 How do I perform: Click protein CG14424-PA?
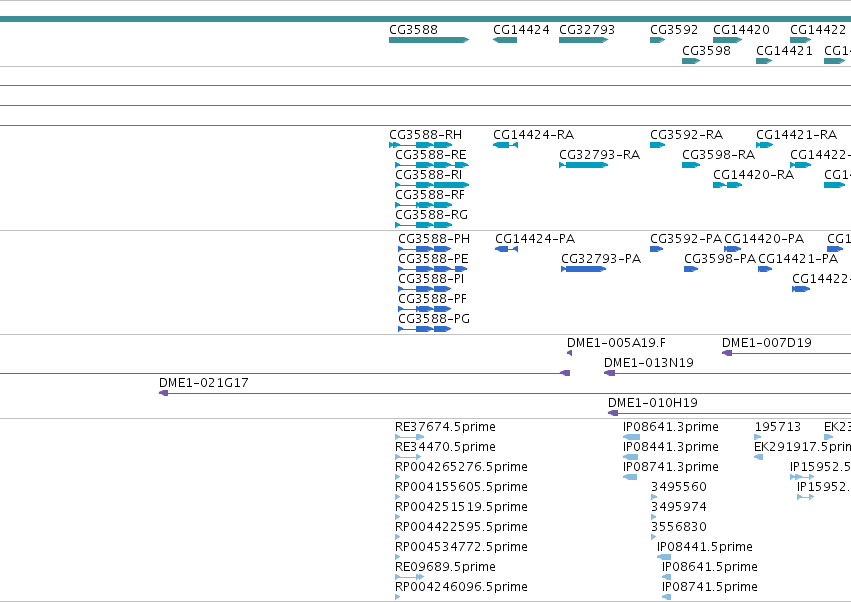click(506, 249)
